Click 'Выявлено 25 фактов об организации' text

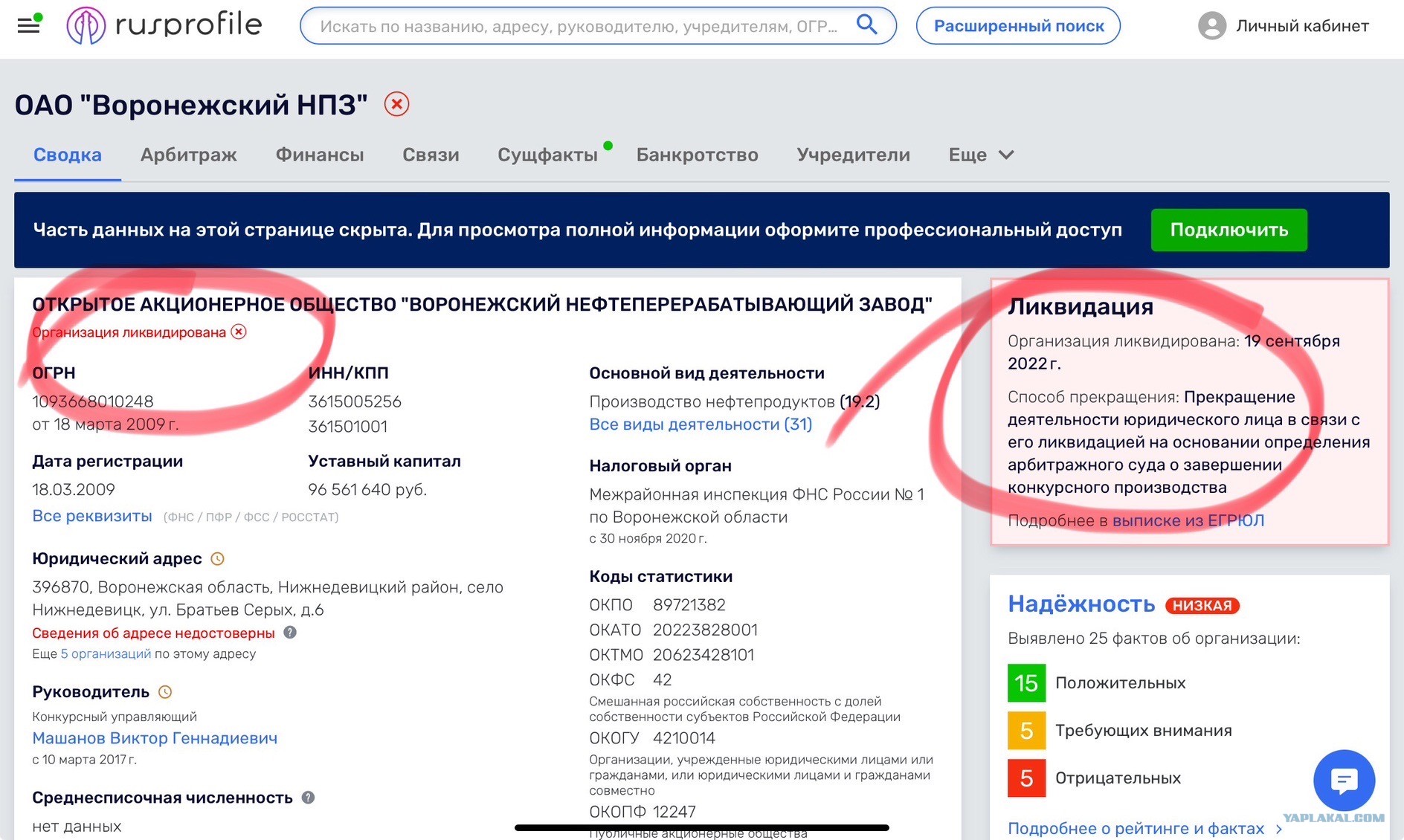pos(1153,639)
